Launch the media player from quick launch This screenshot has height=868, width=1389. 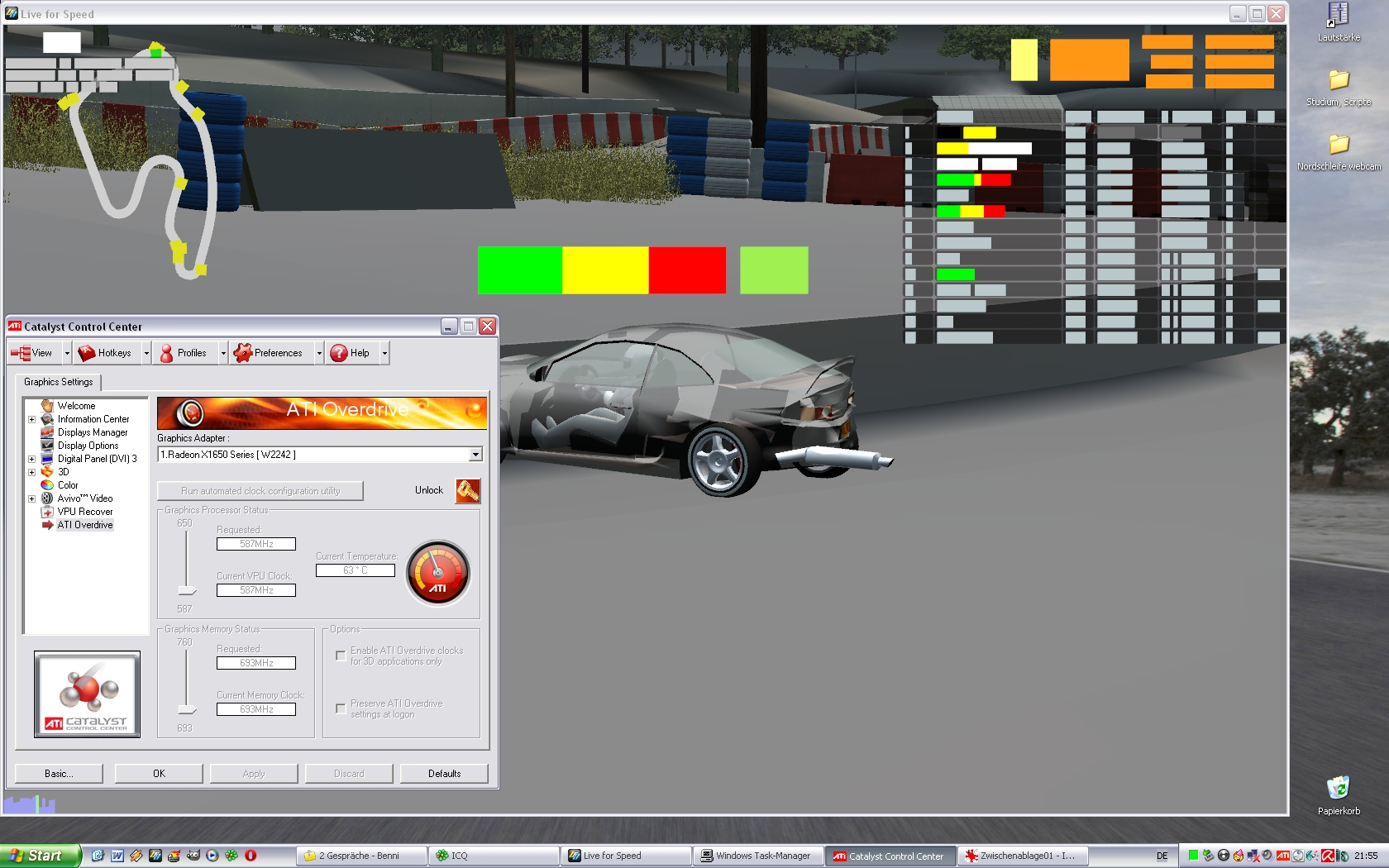(x=212, y=856)
